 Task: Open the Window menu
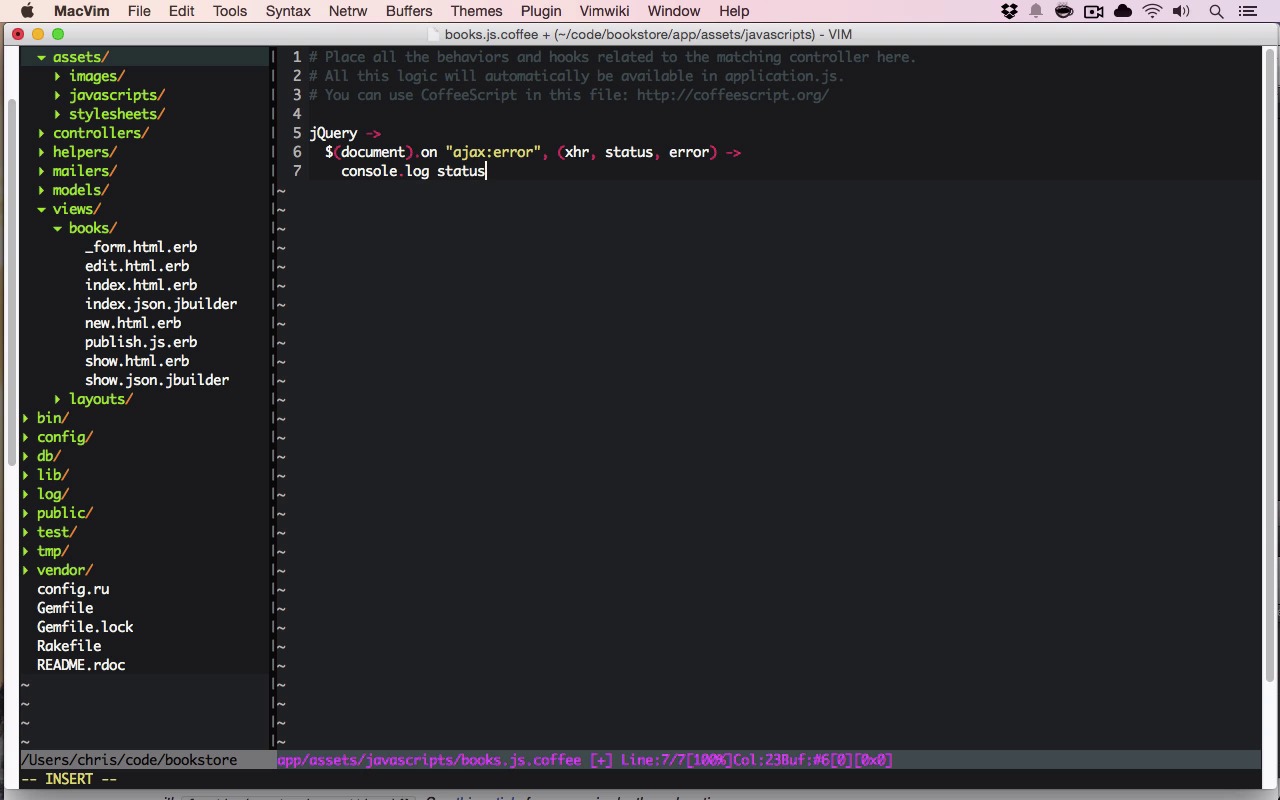(x=674, y=11)
